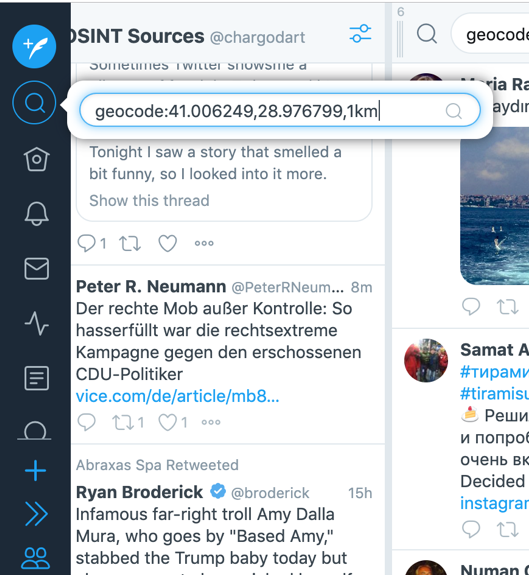529x575 pixels.
Task: Like Peter R. Neumann's tweet
Action: coord(167,422)
